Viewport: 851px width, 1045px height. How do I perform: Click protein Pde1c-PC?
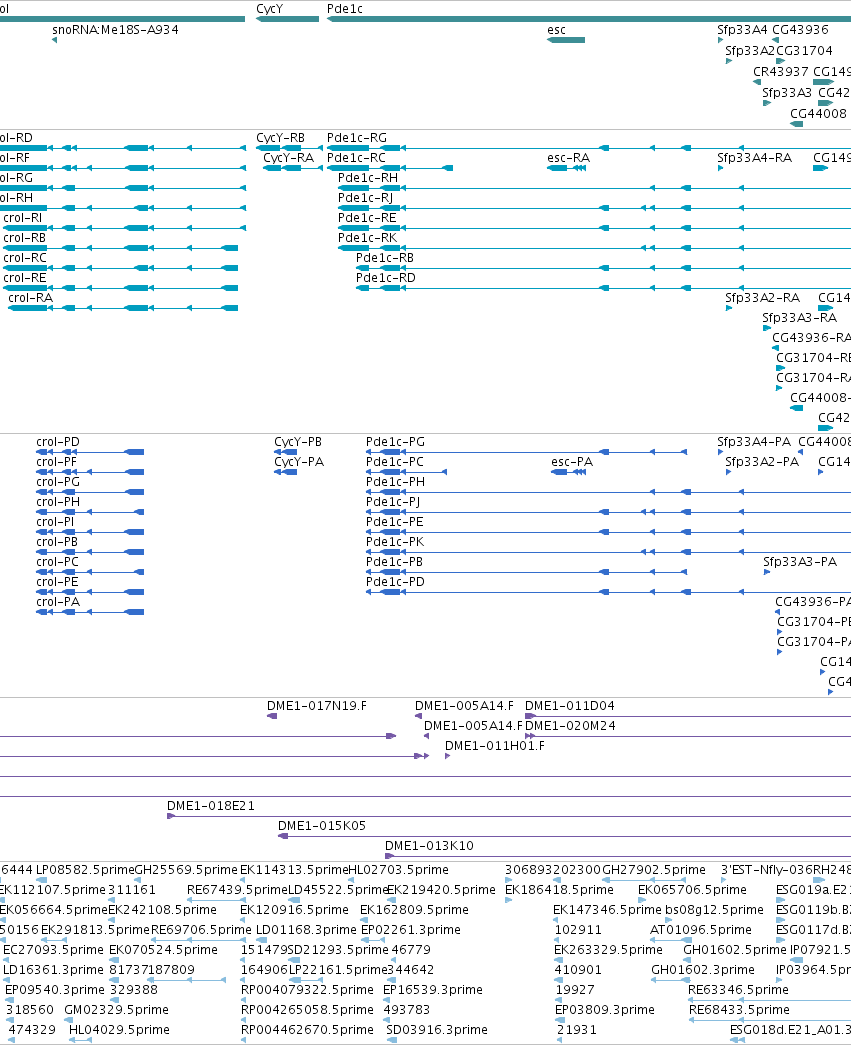[395, 462]
